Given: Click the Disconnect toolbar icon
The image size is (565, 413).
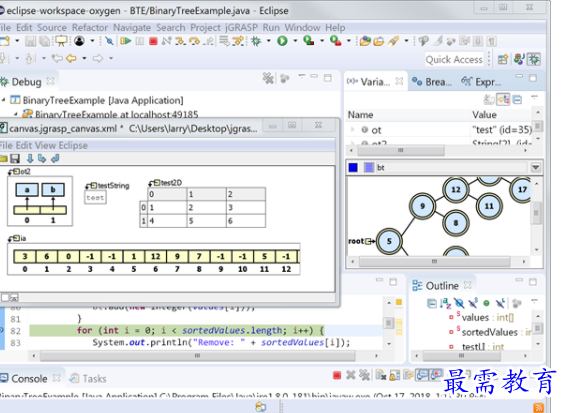Looking at the screenshot, I should point(166,41).
